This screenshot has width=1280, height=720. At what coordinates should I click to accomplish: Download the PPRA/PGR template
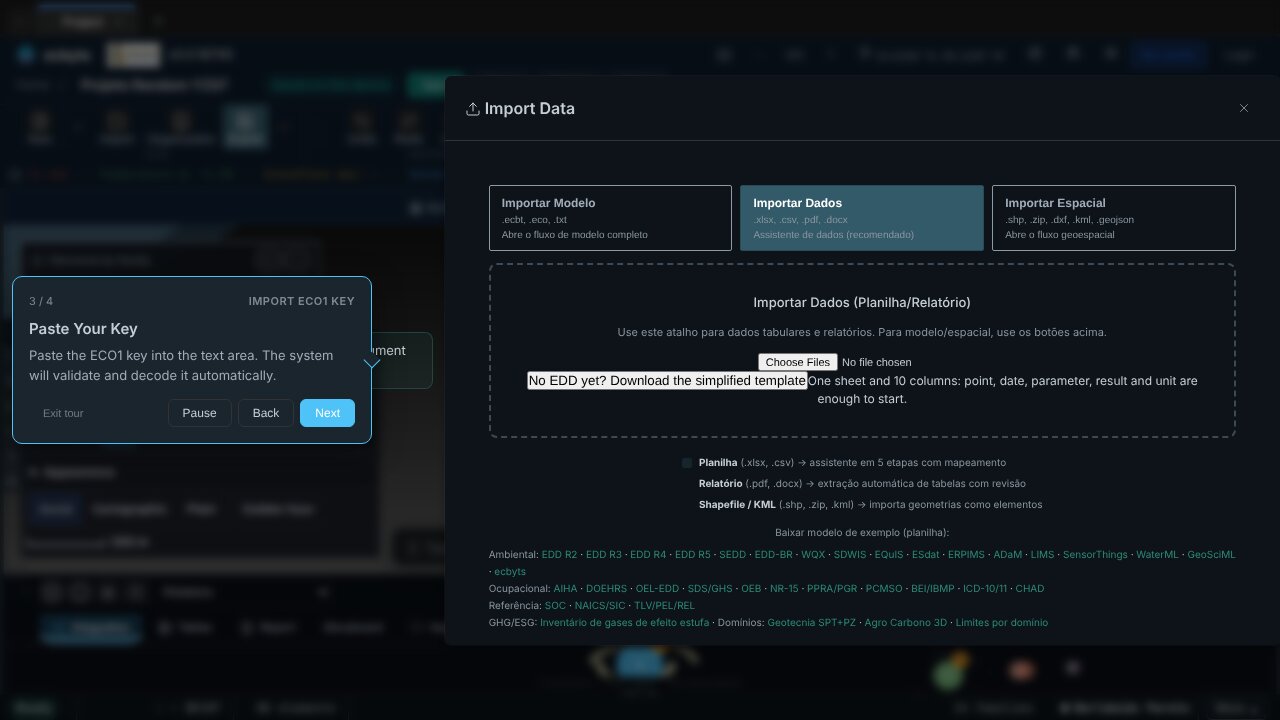click(x=832, y=588)
